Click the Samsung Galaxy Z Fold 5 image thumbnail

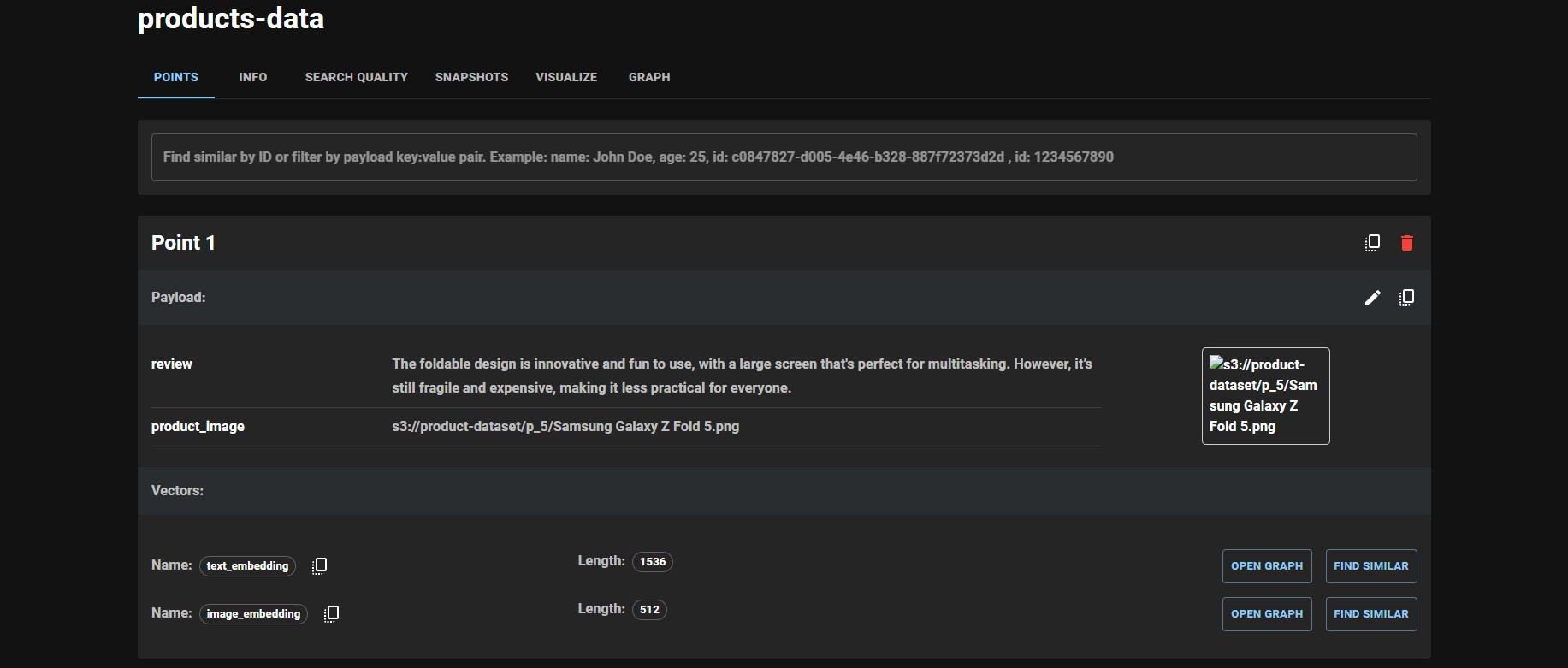(x=1266, y=396)
